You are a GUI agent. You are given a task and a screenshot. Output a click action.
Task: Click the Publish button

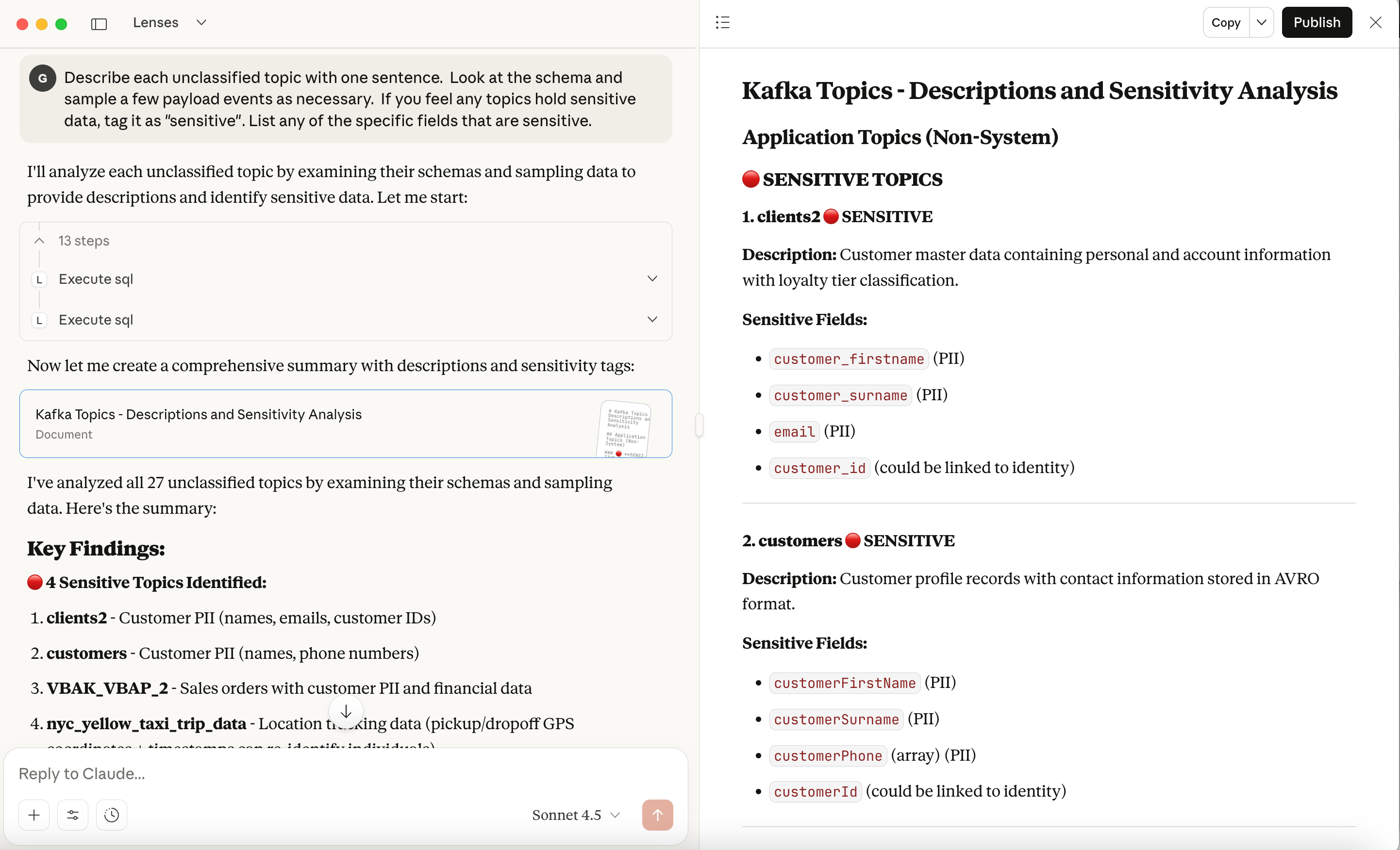tap(1317, 22)
